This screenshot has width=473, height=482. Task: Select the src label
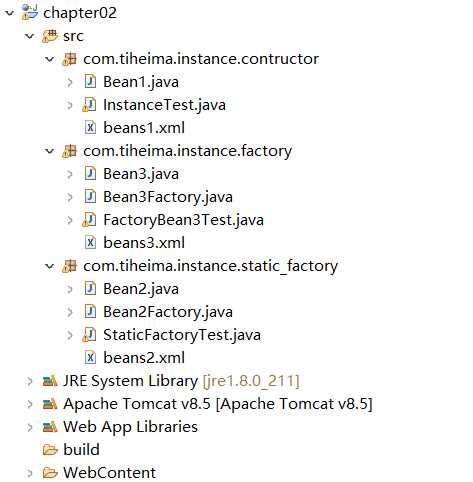pos(73,36)
